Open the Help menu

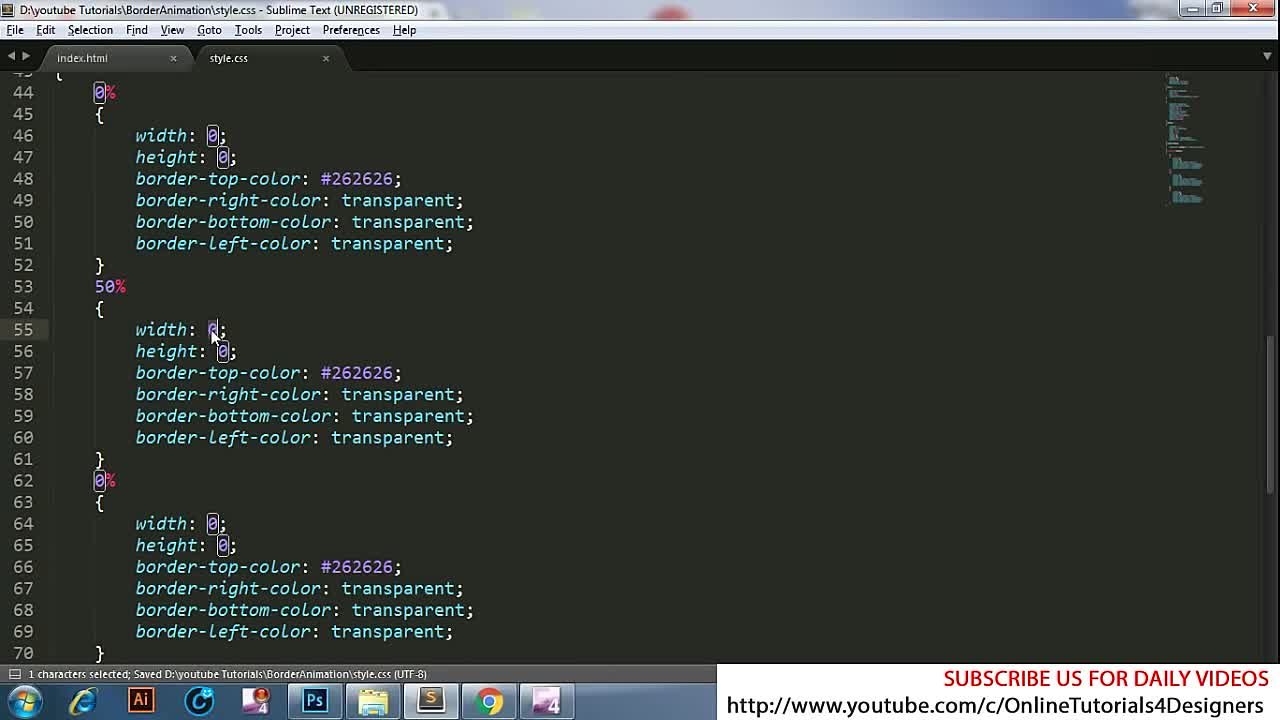(404, 30)
